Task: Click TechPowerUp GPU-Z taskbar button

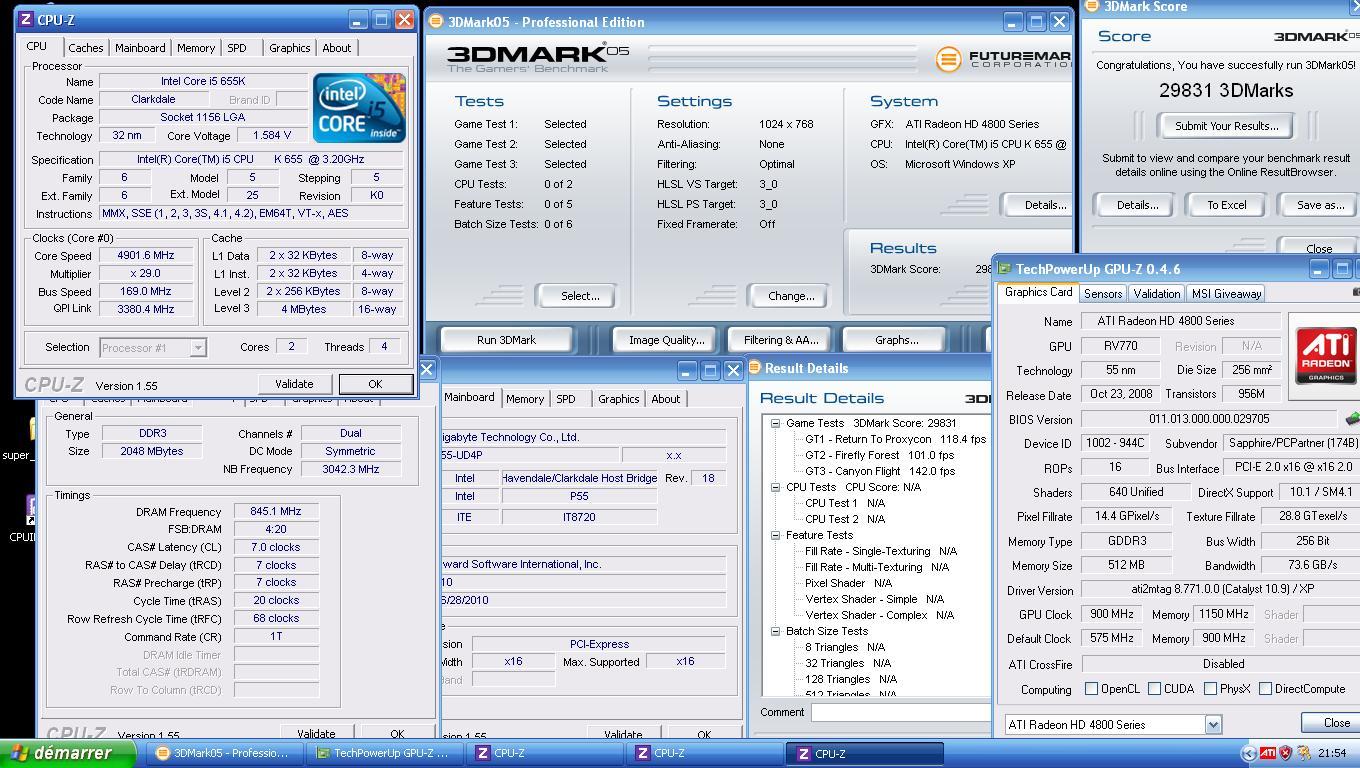Action: [387, 753]
